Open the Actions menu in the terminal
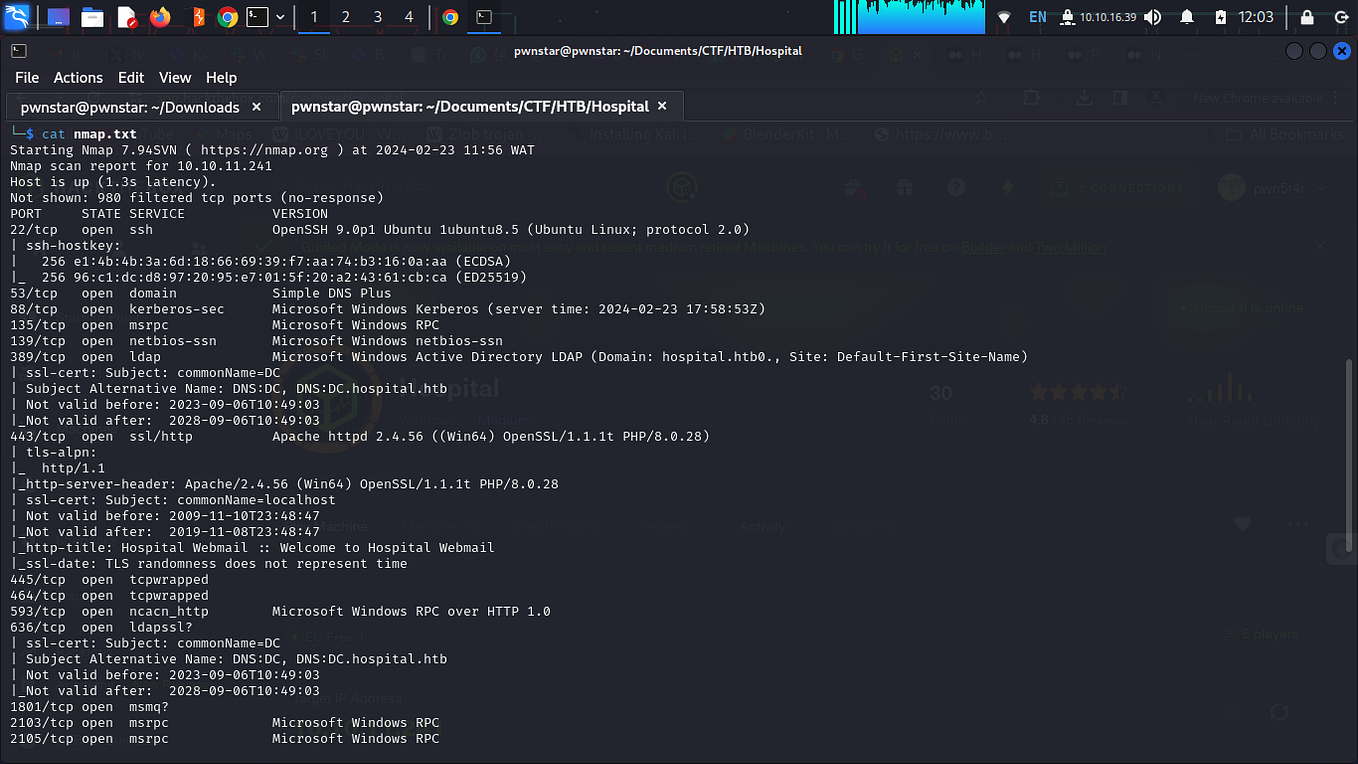This screenshot has height=764, width=1358. pos(78,77)
